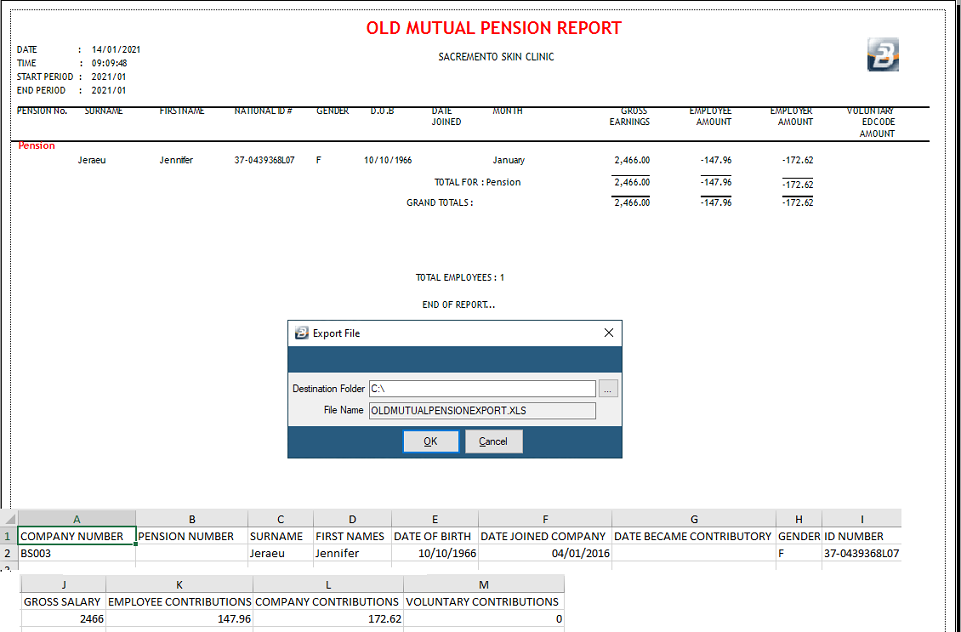
Task: Click cell value 172.62 under Company Contributions
Action: pos(329,619)
